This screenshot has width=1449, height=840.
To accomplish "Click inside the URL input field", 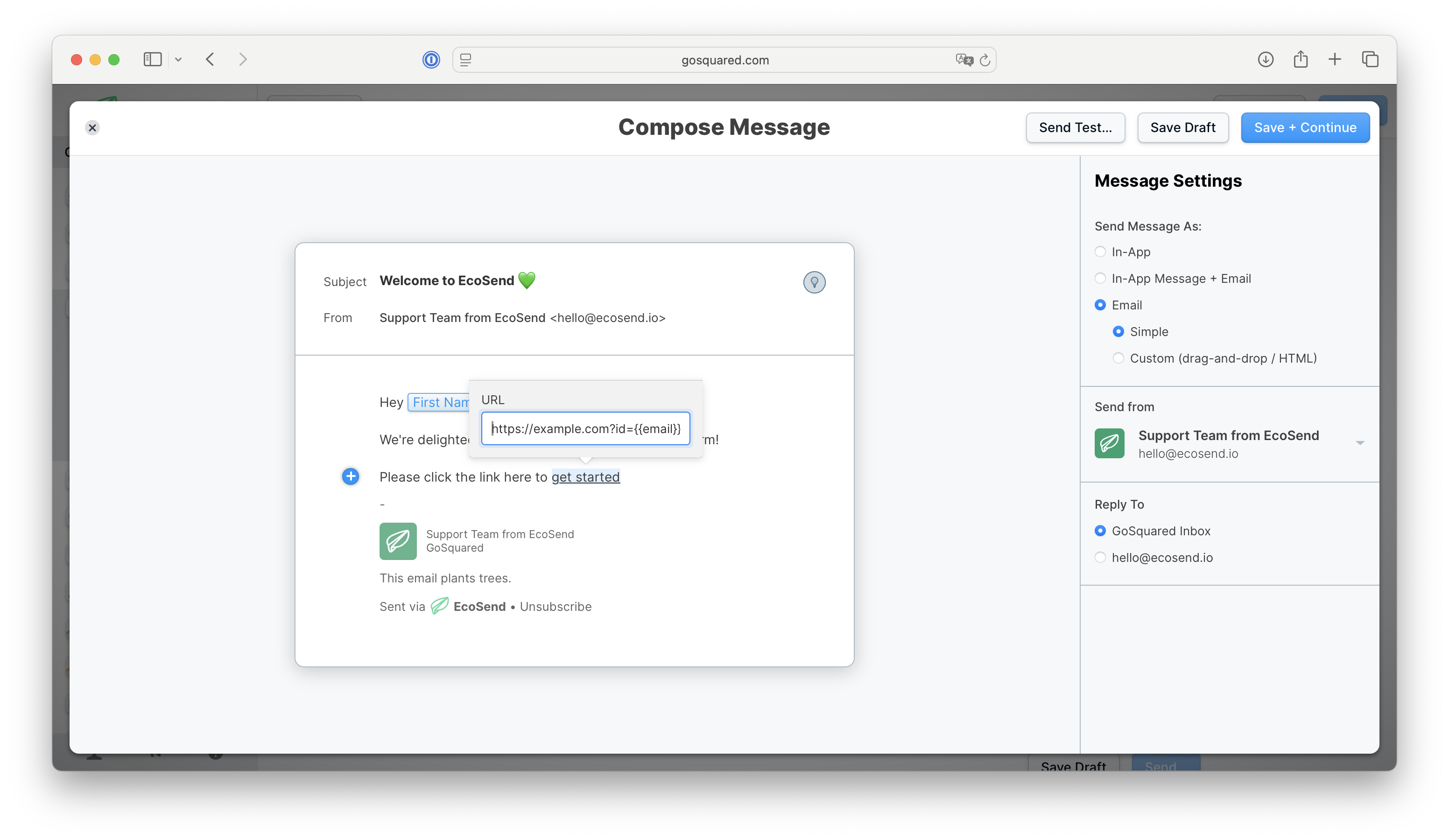I will click(585, 428).
